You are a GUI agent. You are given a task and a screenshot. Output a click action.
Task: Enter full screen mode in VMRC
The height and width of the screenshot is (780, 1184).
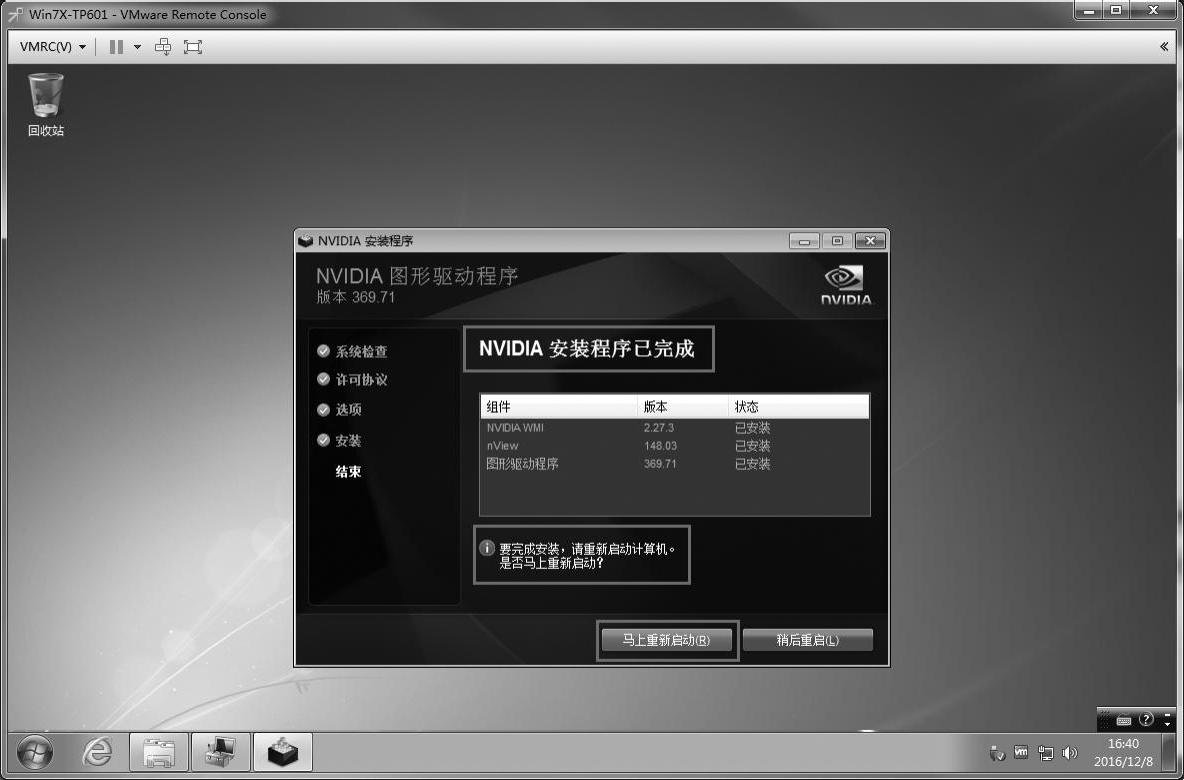[193, 47]
